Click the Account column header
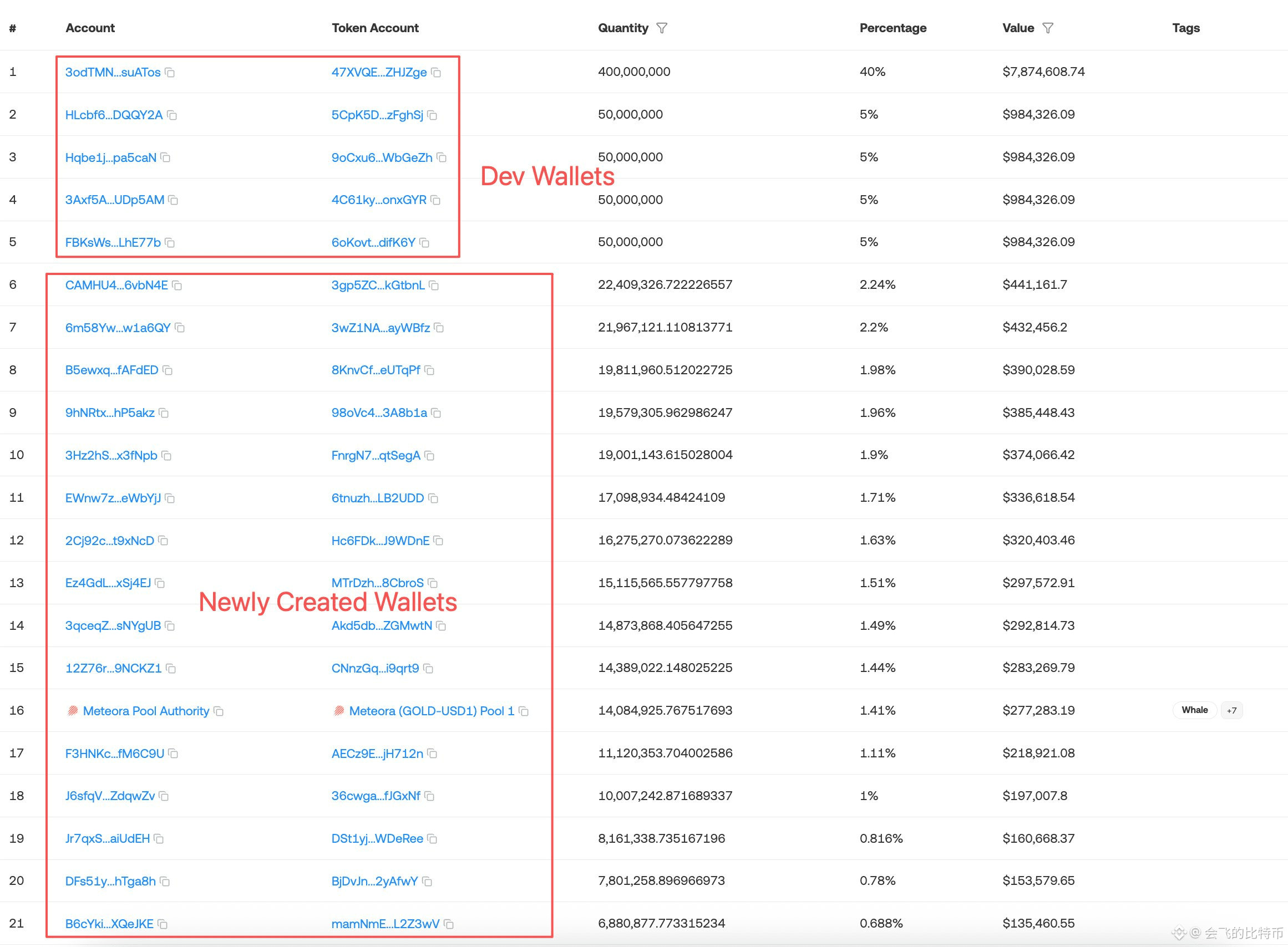 90,28
